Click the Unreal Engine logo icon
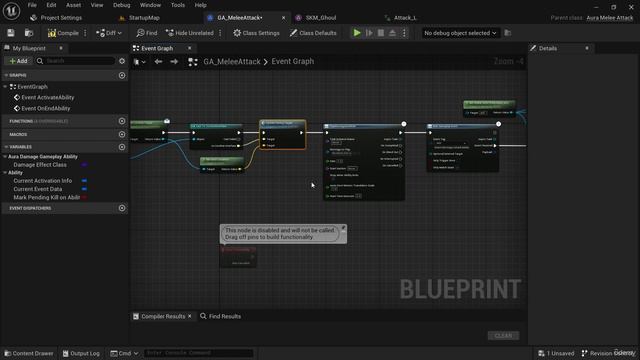640x360 pixels. pyautogui.click(x=11, y=11)
